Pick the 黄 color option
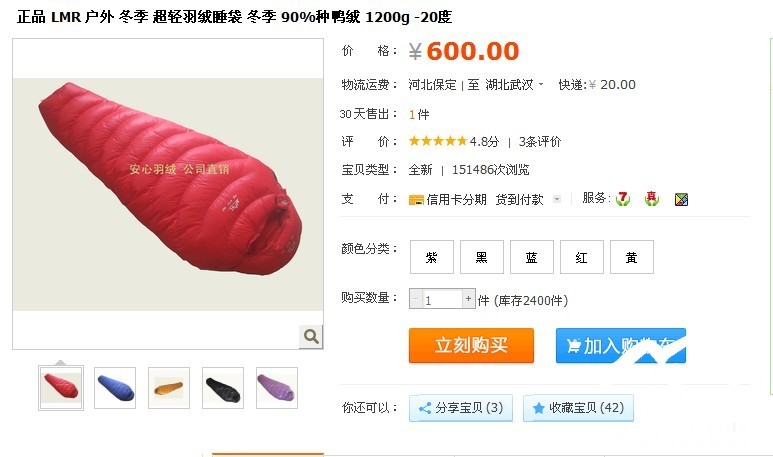 pyautogui.click(x=632, y=257)
